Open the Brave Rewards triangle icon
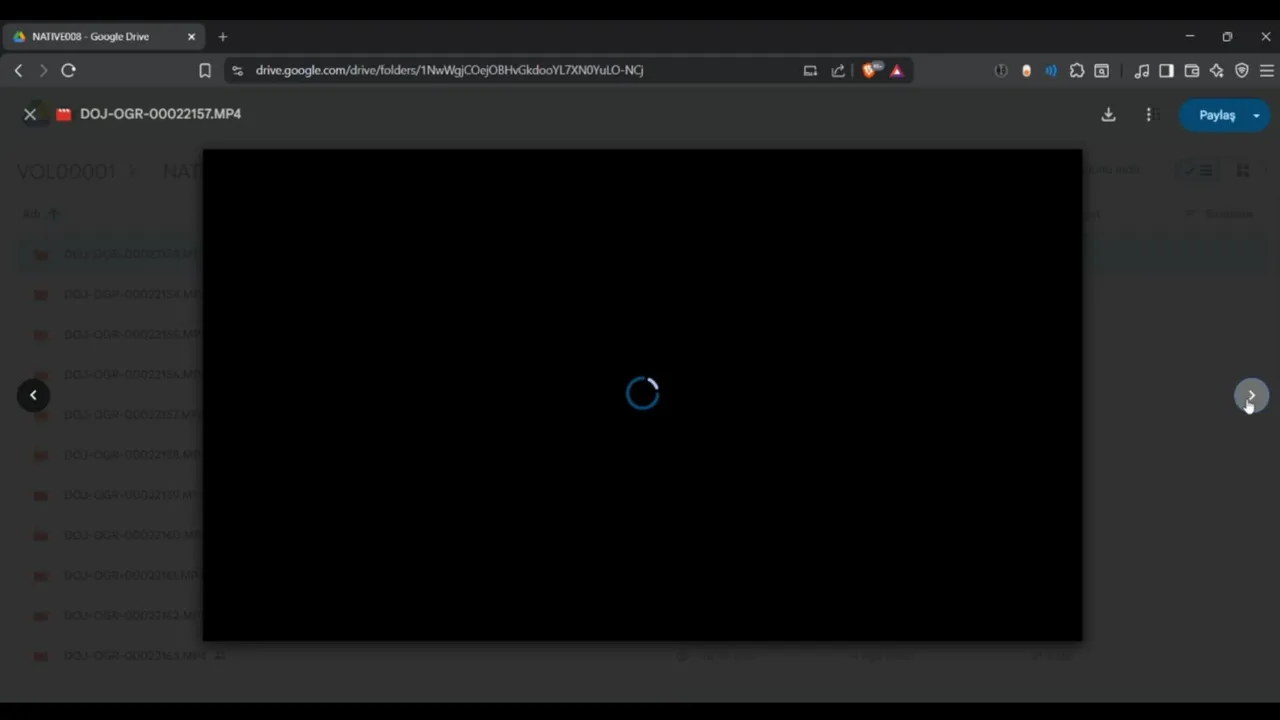Viewport: 1280px width, 720px height. [x=897, y=70]
